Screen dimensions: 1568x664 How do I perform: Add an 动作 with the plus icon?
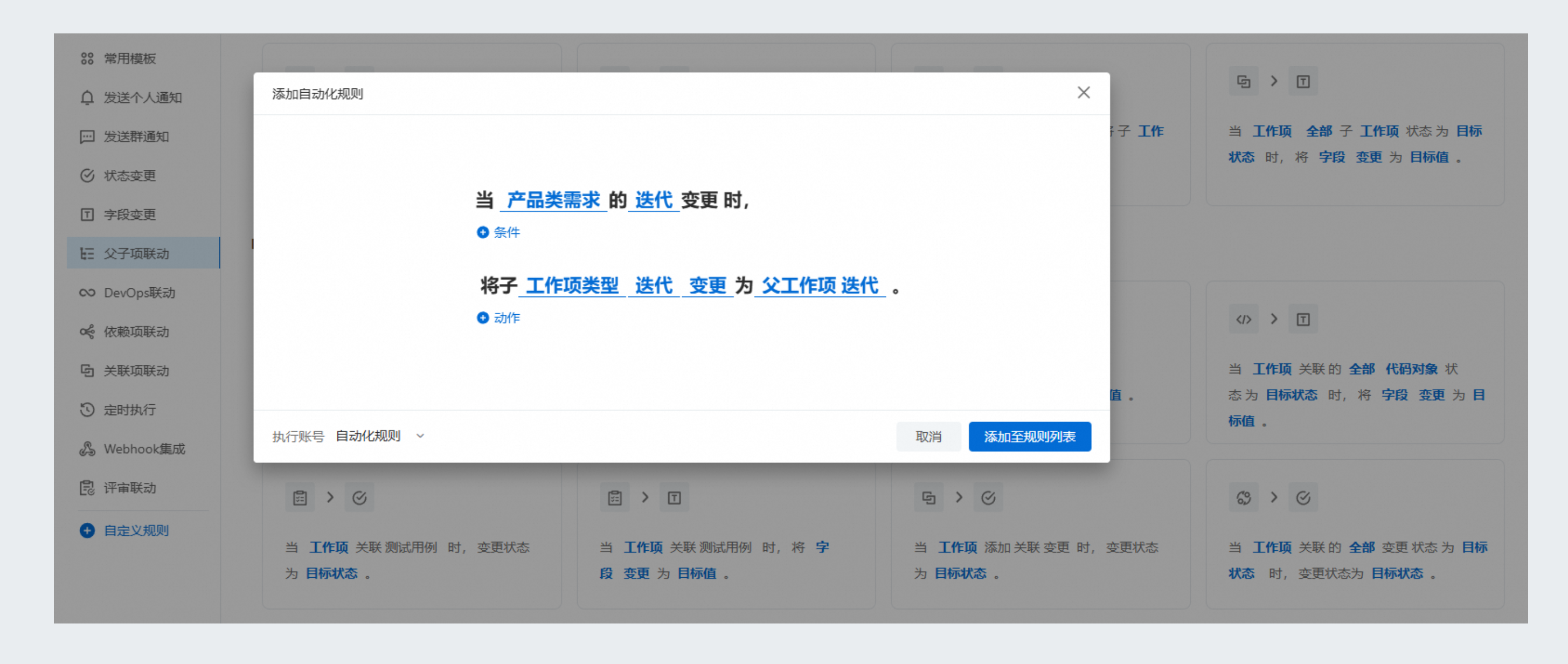coord(498,317)
